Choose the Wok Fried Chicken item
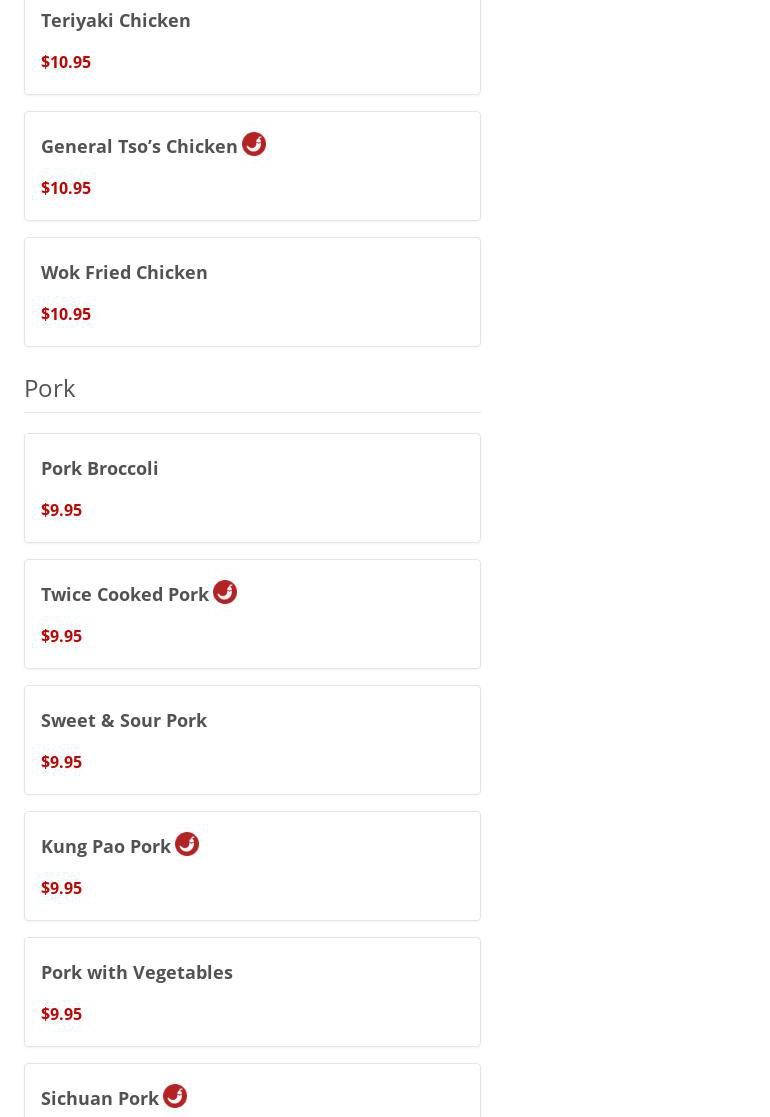The image size is (770, 1117). click(124, 272)
